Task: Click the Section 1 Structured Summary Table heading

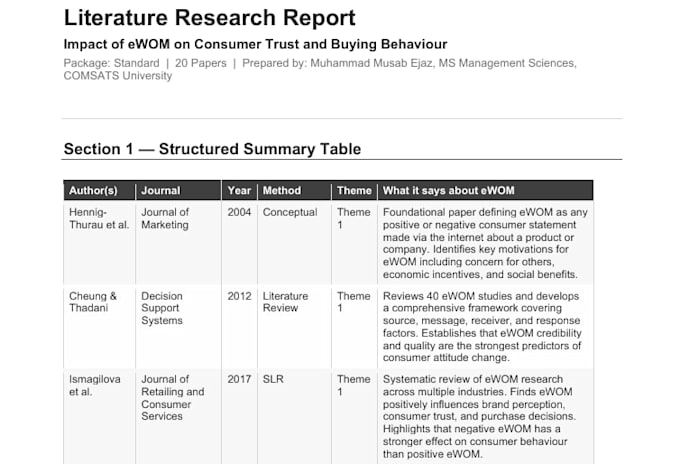Action: tap(212, 149)
